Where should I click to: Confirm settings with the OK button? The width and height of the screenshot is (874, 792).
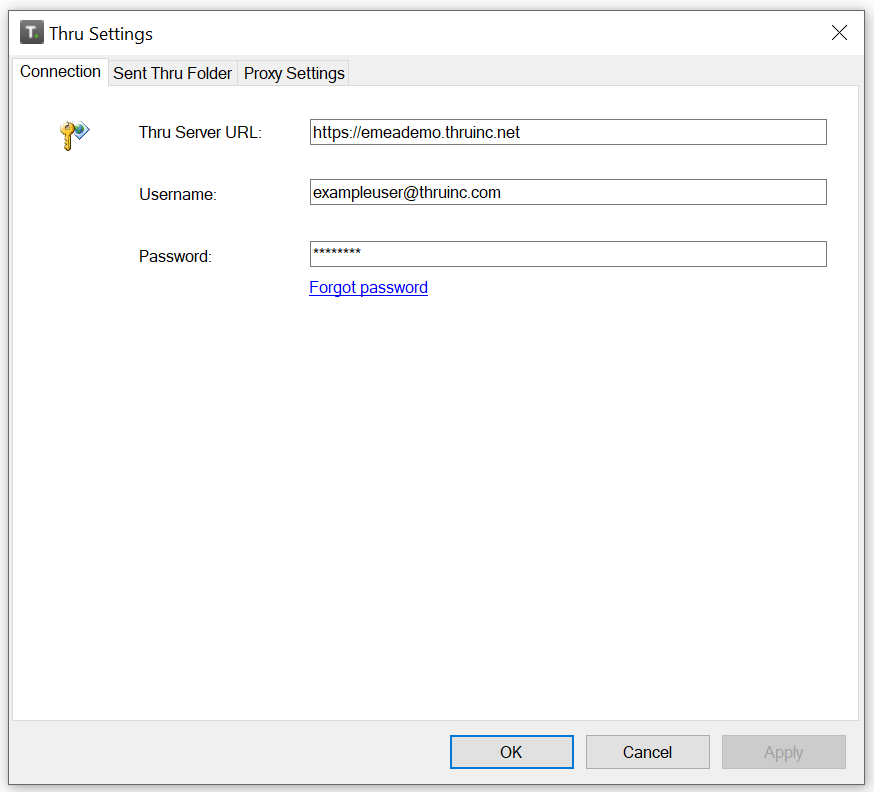pyautogui.click(x=512, y=752)
